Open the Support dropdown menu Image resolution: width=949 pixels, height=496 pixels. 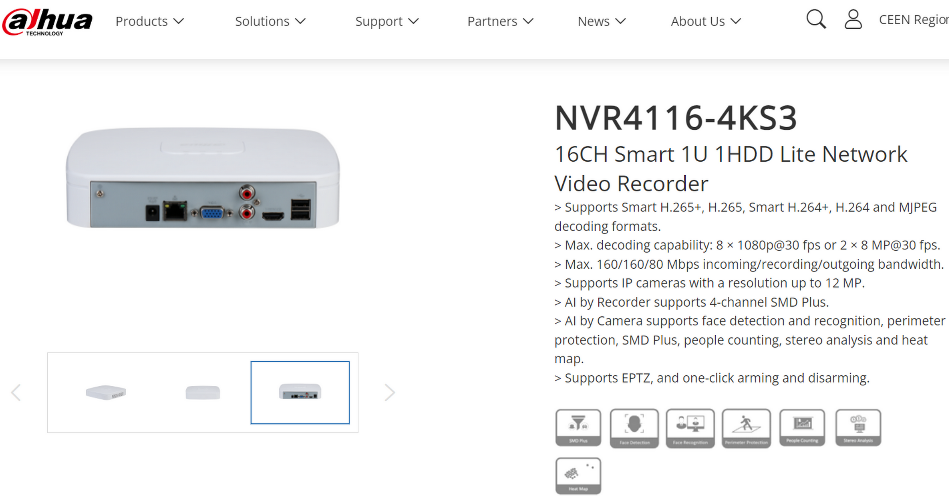tap(387, 21)
